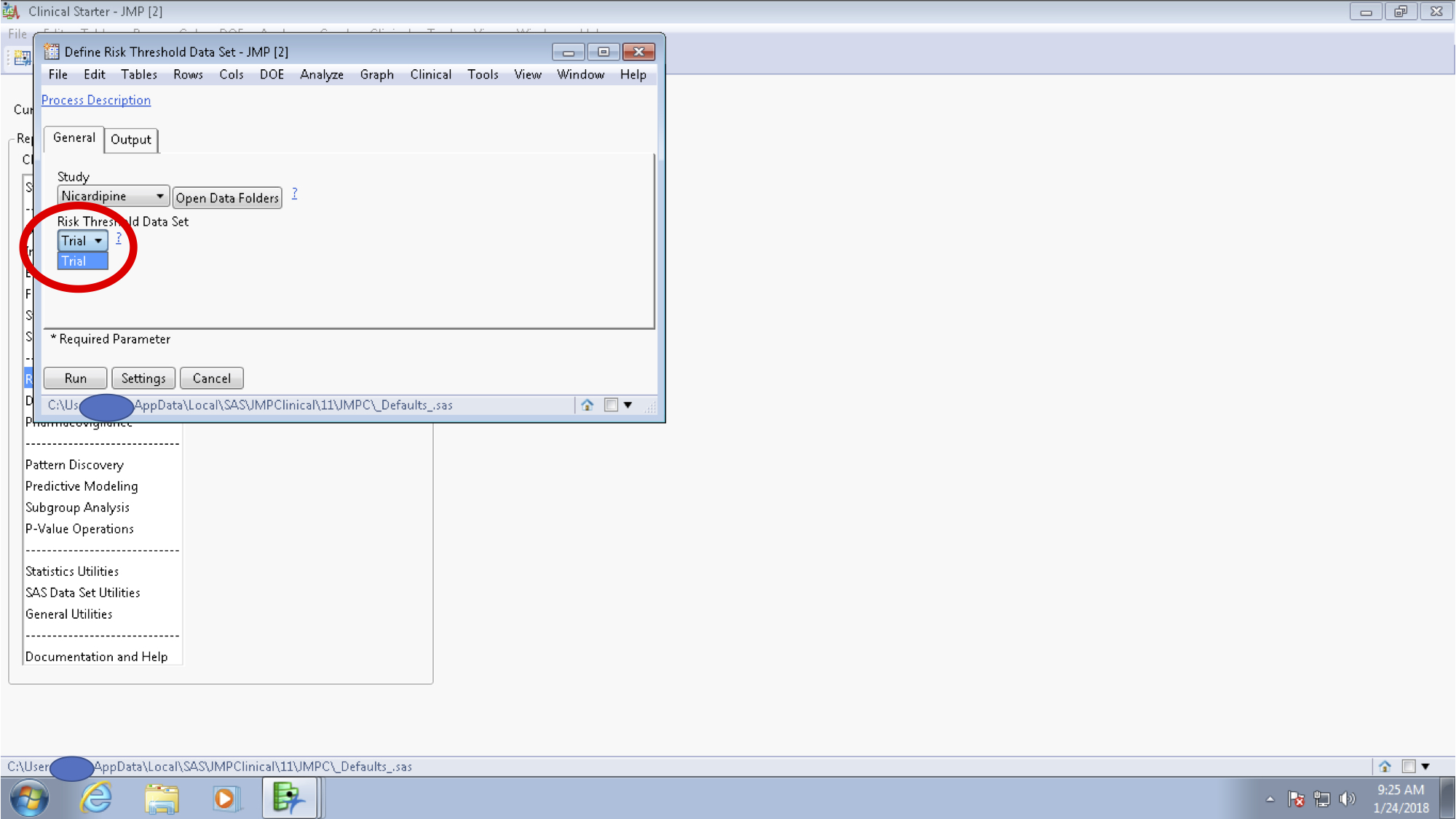Select the highlighted Trial option in the list

pyautogui.click(x=82, y=261)
